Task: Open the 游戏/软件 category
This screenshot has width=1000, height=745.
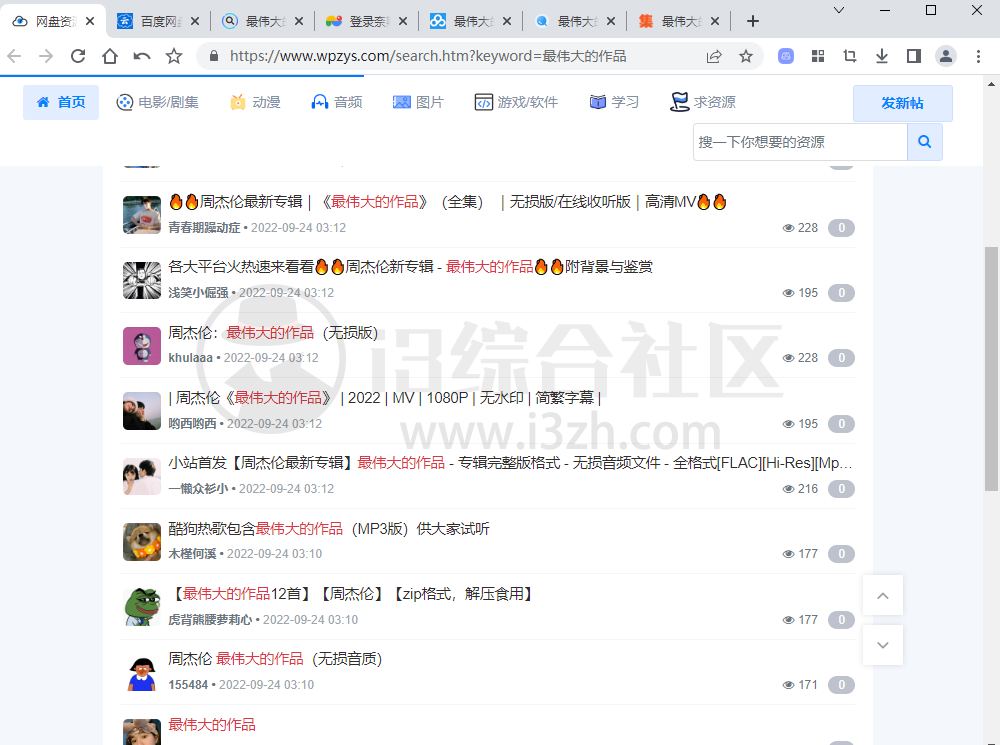Action: (516, 102)
